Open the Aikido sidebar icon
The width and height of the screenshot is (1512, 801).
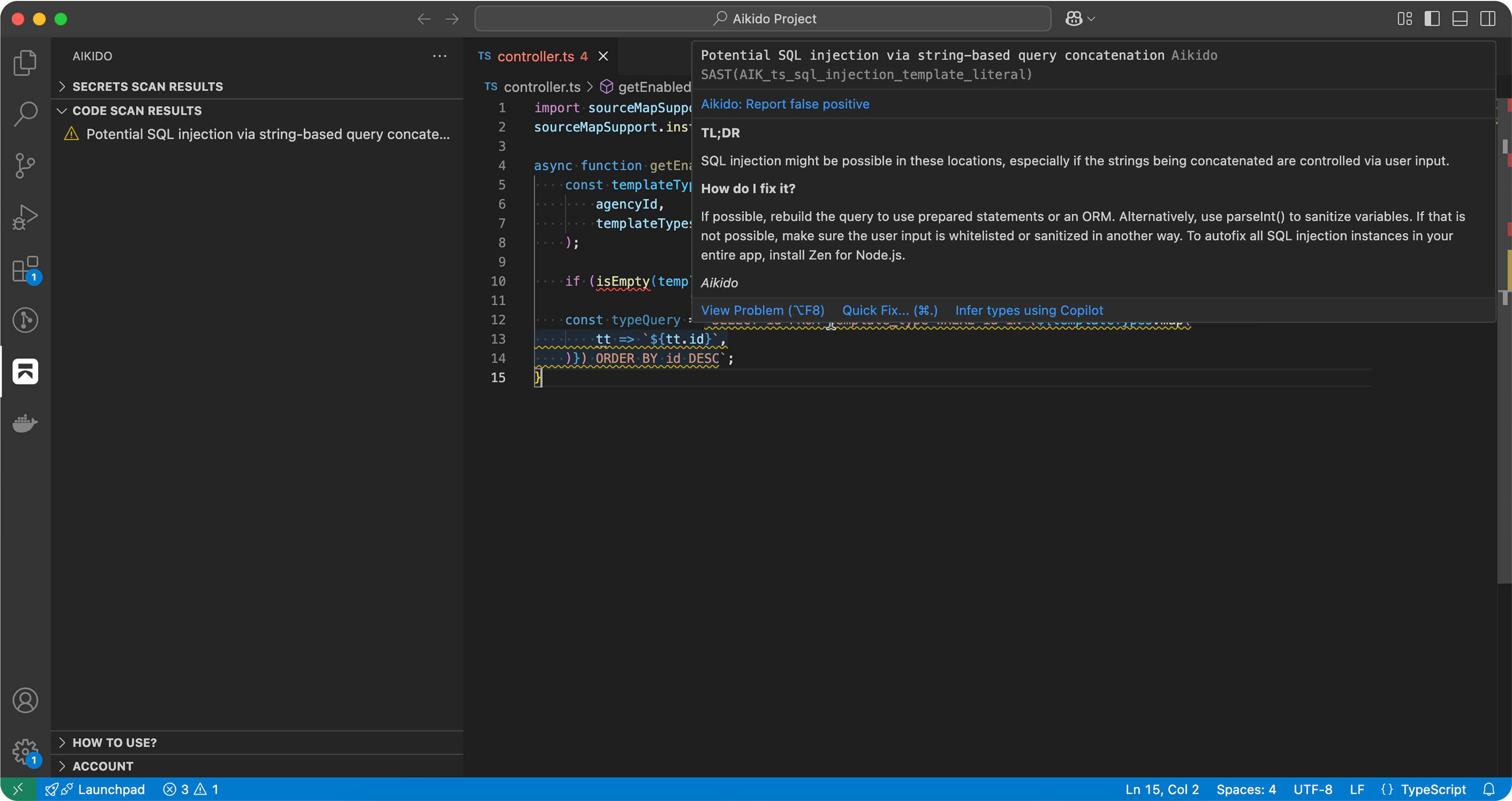coord(25,371)
